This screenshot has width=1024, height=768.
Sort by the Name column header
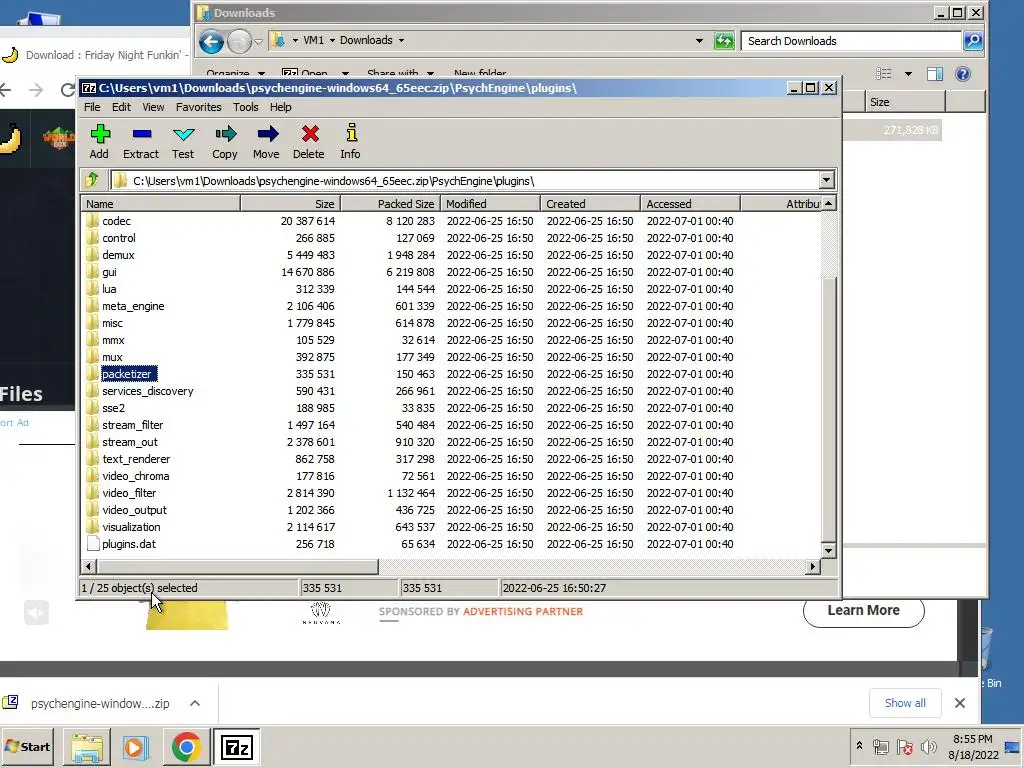161,204
